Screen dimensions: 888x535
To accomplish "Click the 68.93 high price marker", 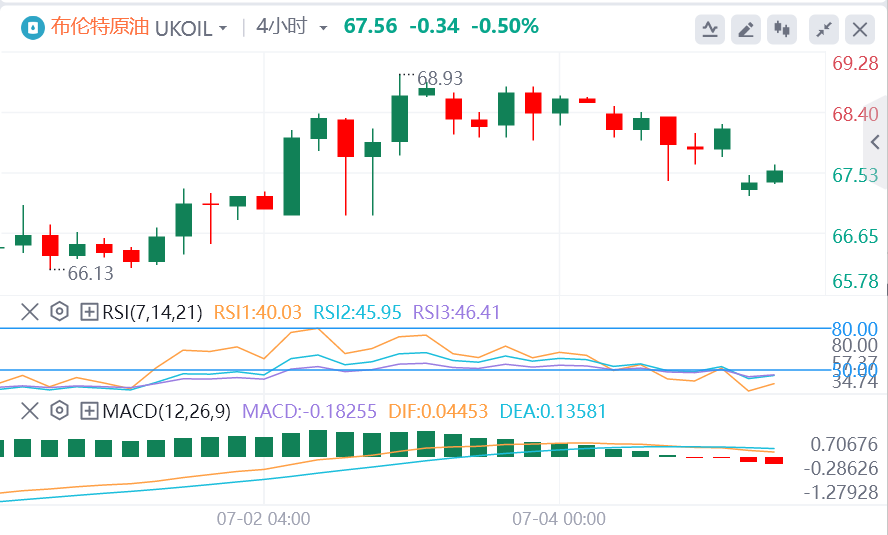I will pos(440,78).
